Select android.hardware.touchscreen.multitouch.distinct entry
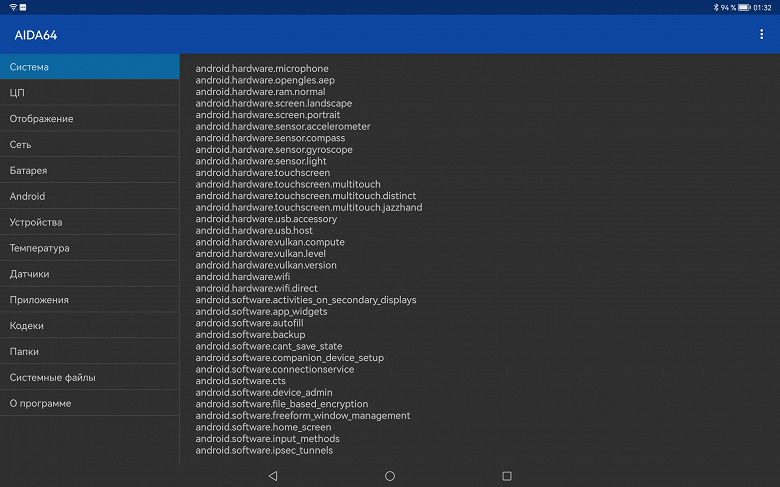The height and width of the screenshot is (487, 780). (305, 195)
